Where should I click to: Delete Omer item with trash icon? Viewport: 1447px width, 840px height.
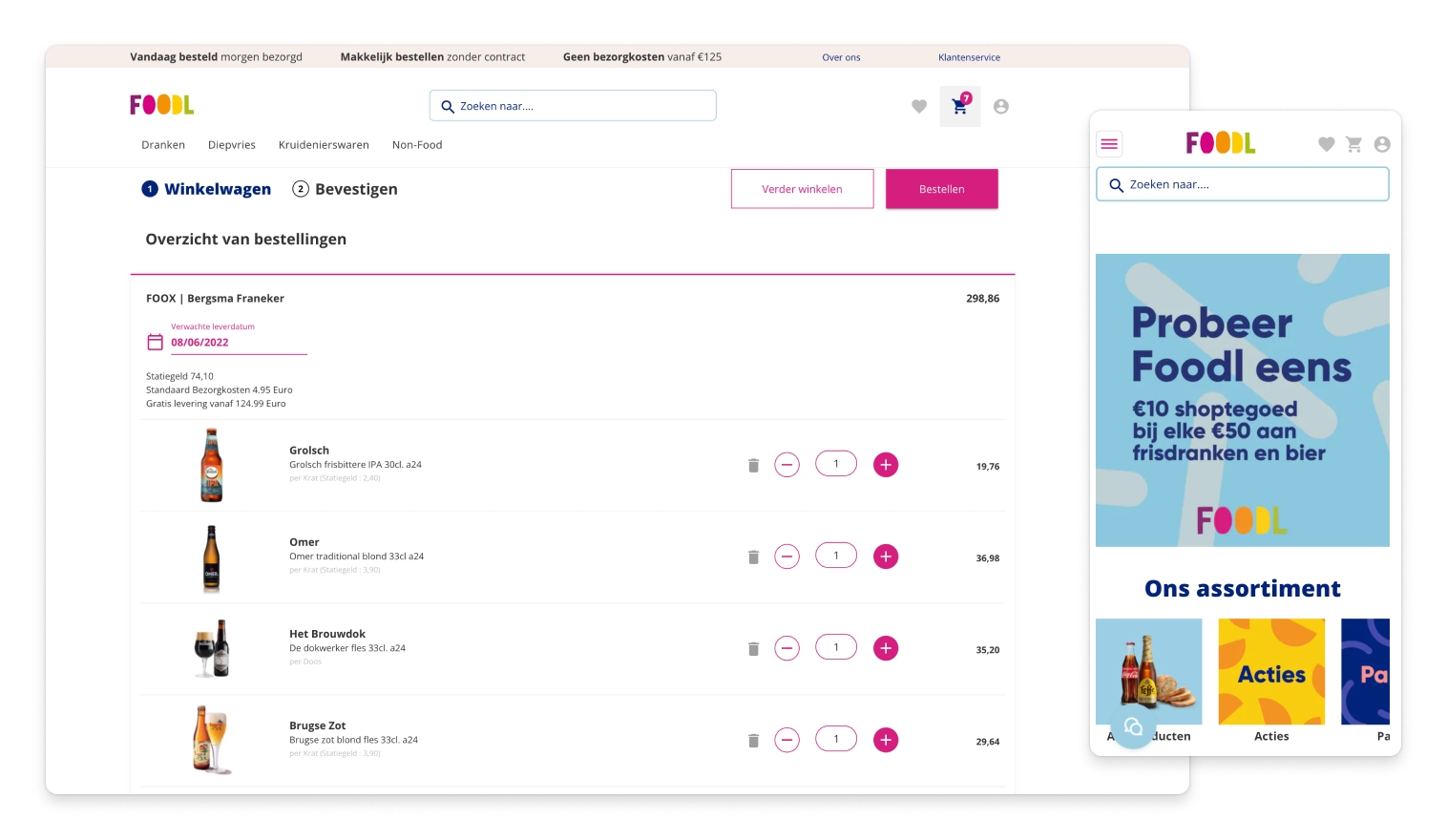(x=753, y=556)
